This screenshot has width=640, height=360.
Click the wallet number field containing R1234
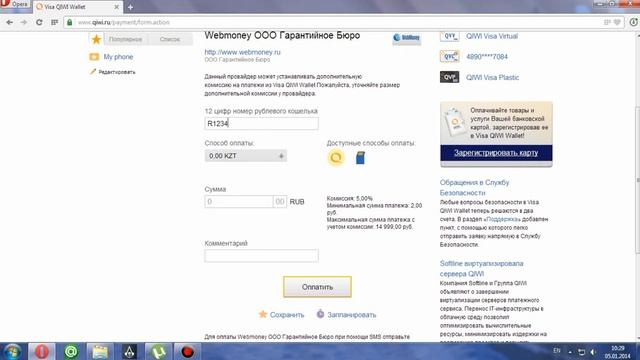tap(262, 124)
